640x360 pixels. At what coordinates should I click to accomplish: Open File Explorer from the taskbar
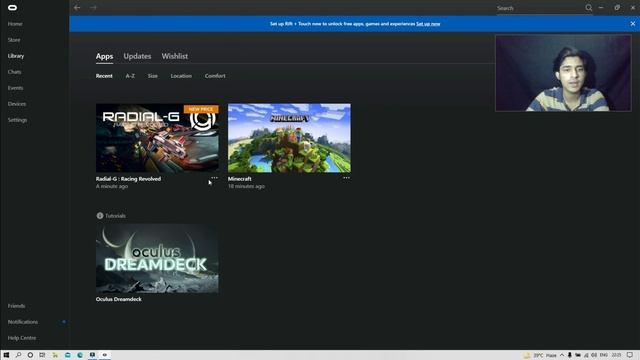tap(55, 355)
